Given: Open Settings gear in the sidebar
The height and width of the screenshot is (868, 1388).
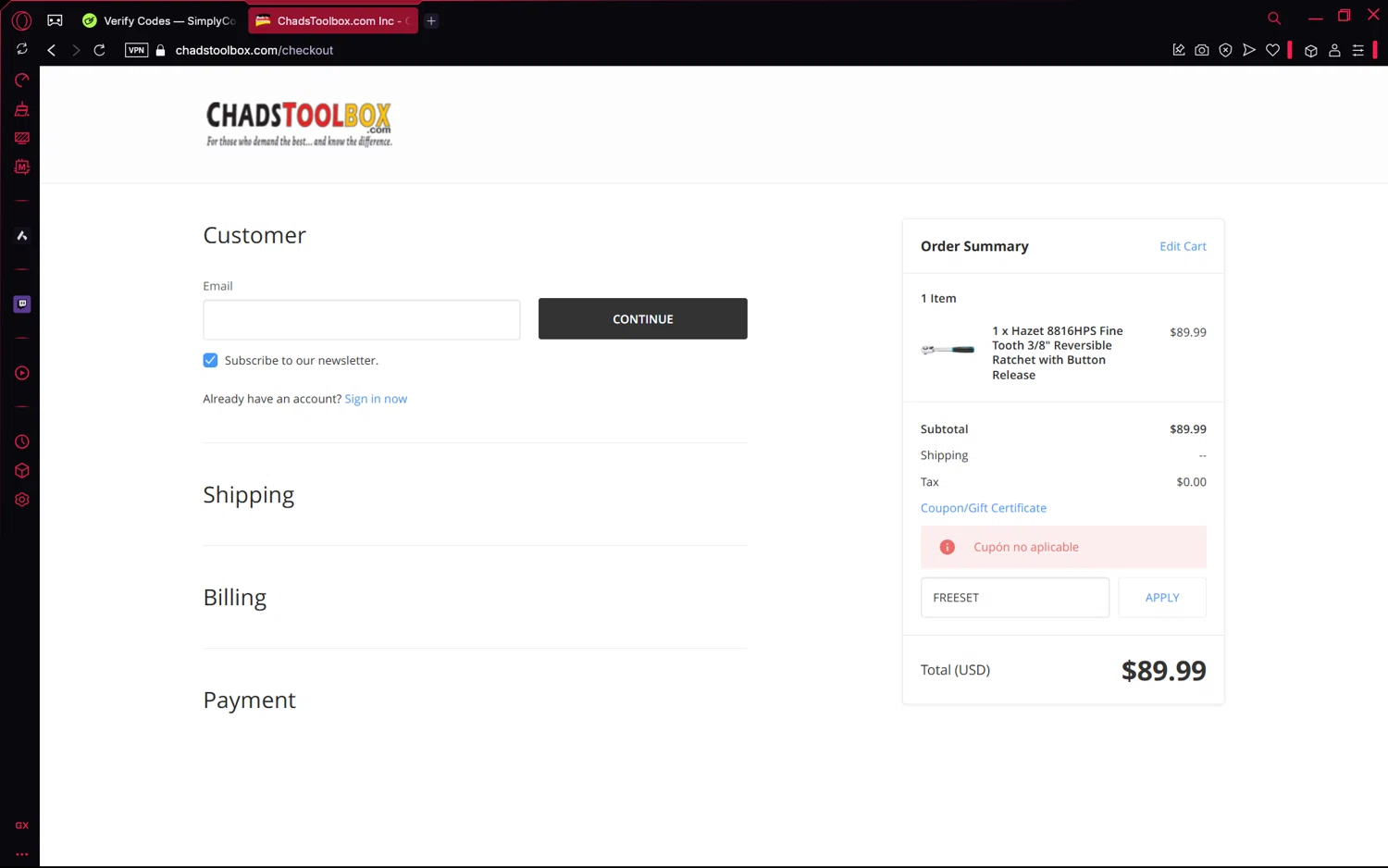Looking at the screenshot, I should click(22, 500).
